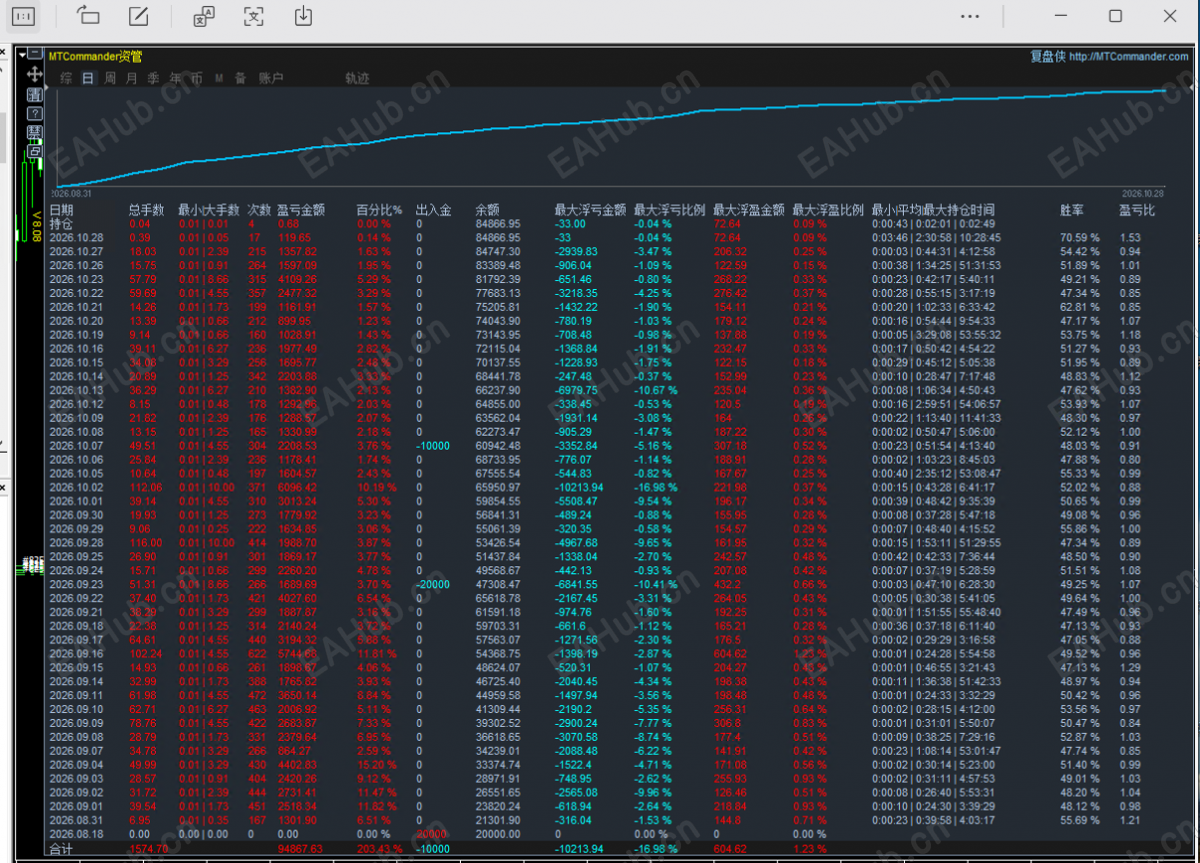Click the 出入金 column header
The height and width of the screenshot is (863, 1200).
tap(434, 210)
